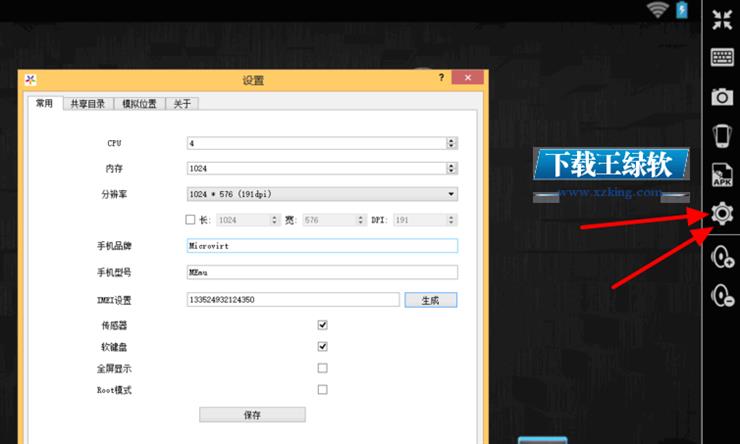Image resolution: width=740 pixels, height=444 pixels.
Task: Switch to the 模拟位置 tab
Action: pyautogui.click(x=139, y=104)
